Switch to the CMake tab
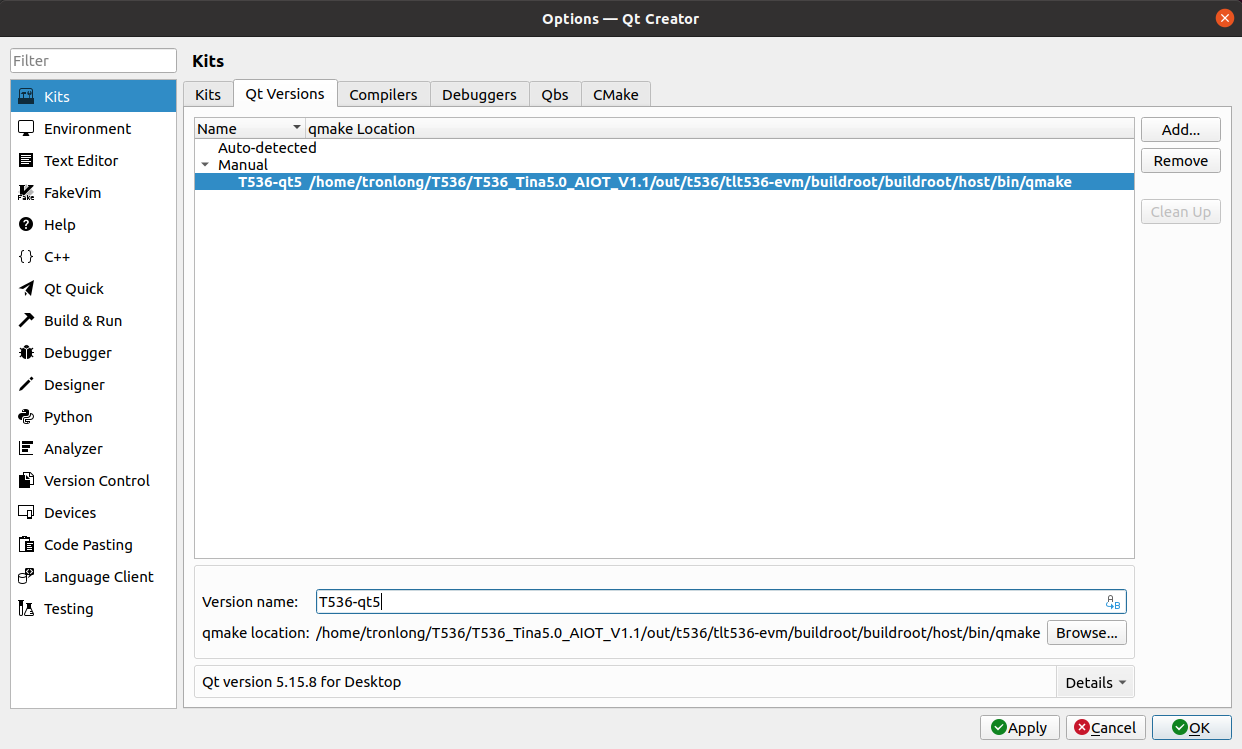1242x749 pixels. pos(616,94)
